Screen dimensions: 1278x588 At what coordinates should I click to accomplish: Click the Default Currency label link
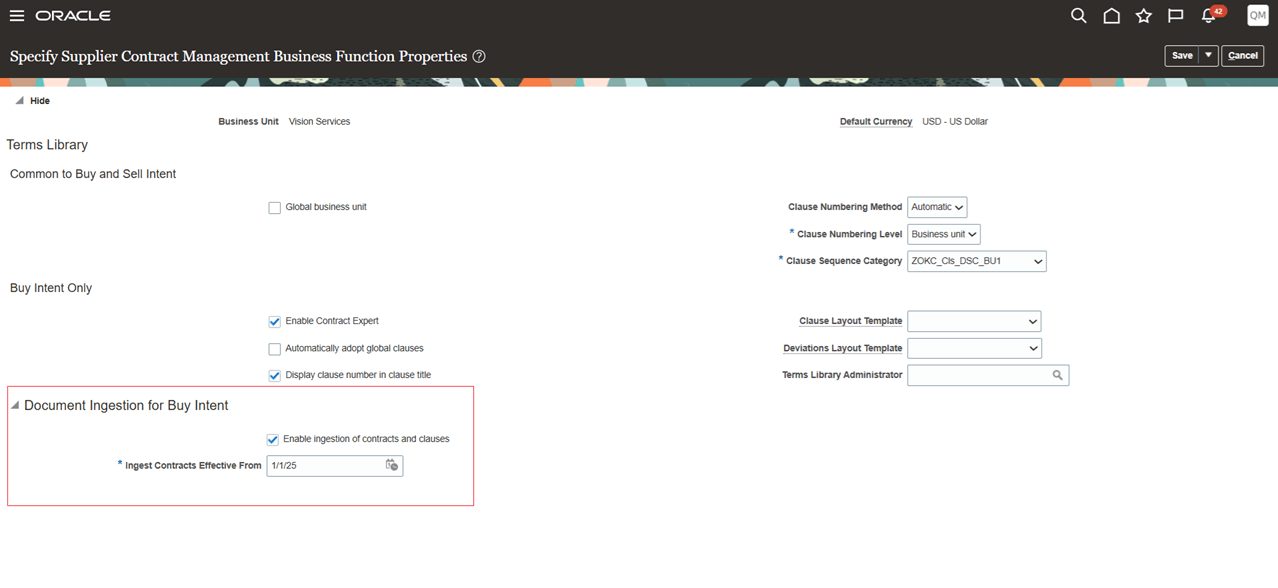(876, 122)
